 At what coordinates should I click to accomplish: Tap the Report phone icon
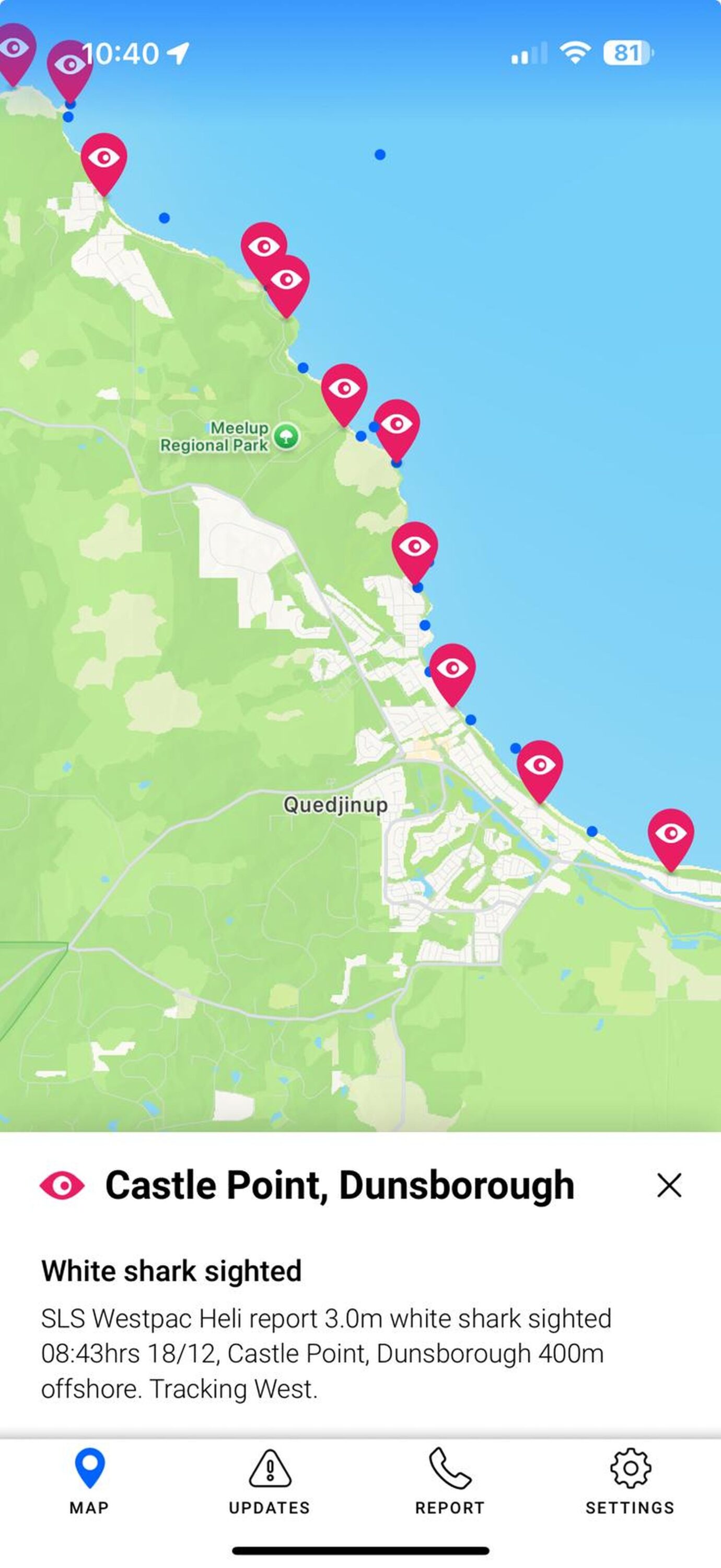pyautogui.click(x=450, y=1468)
